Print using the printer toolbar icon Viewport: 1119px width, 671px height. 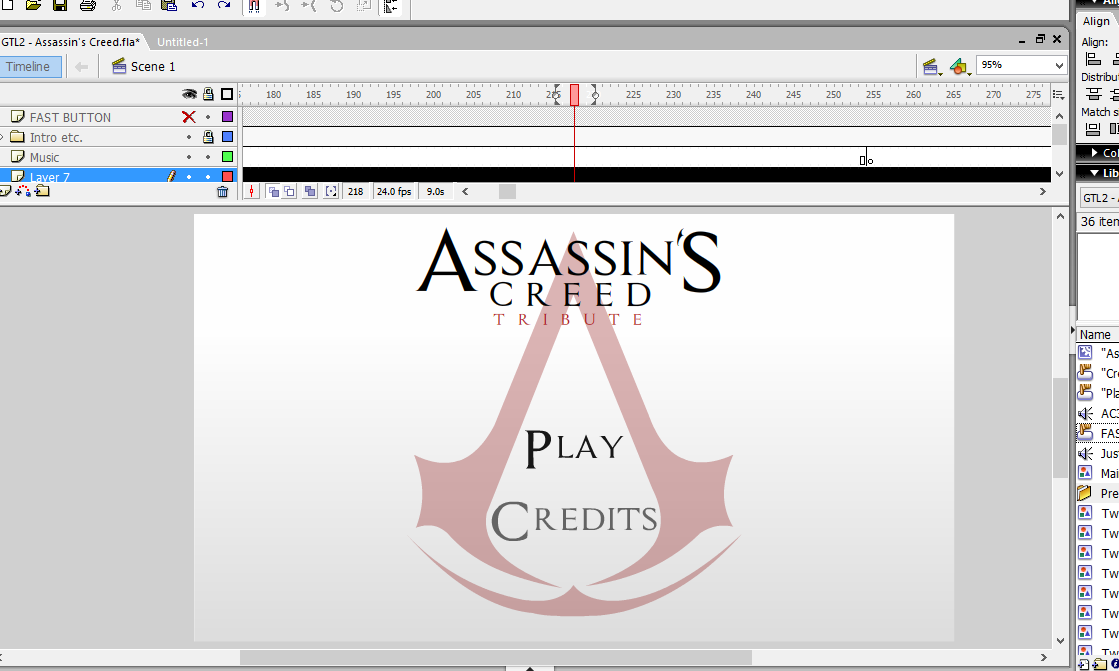click(x=88, y=6)
